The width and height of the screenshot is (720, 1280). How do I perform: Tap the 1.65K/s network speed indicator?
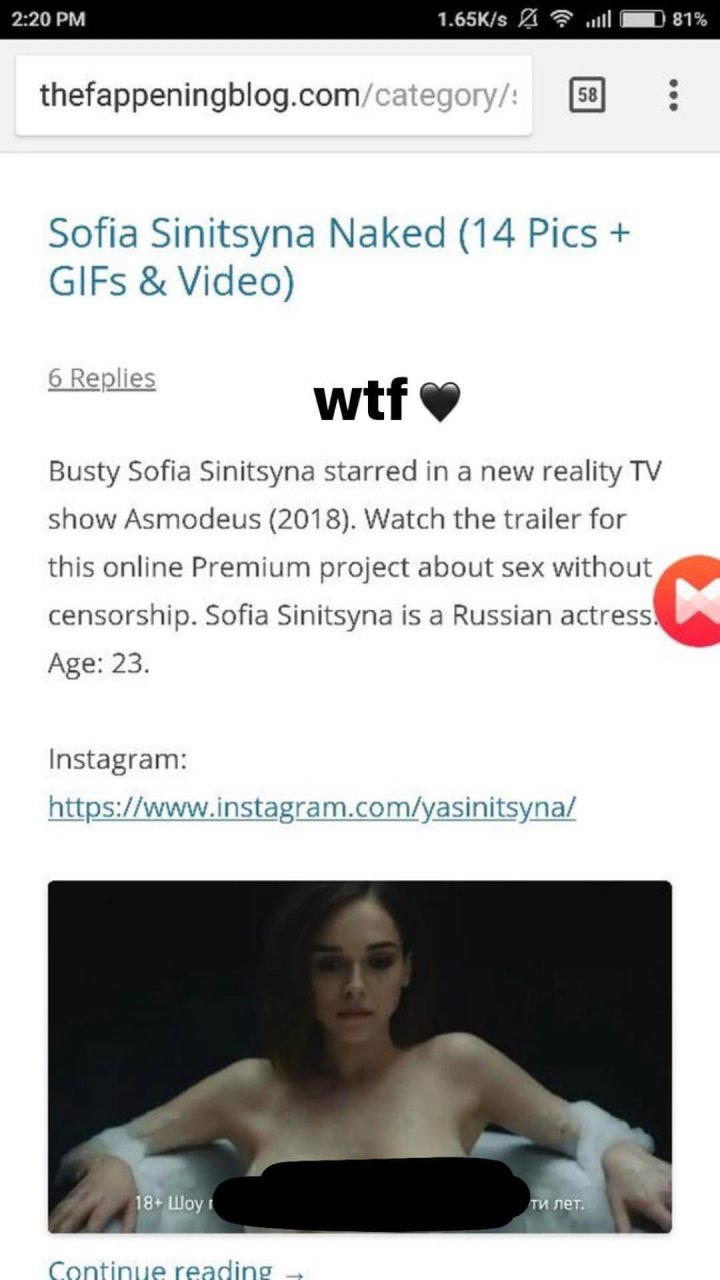pyautogui.click(x=472, y=19)
